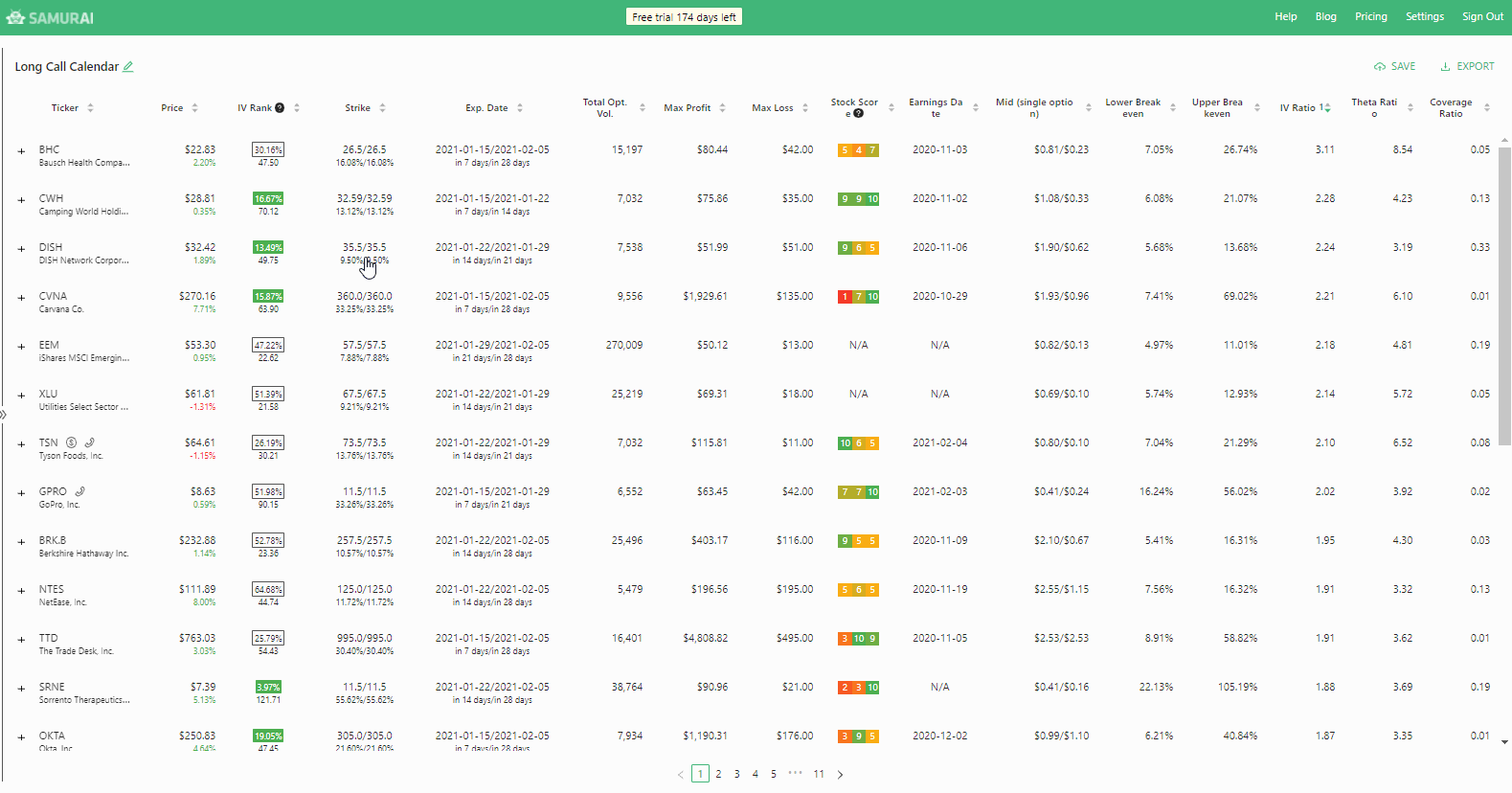Sort the table by Max Profit

pos(722,108)
